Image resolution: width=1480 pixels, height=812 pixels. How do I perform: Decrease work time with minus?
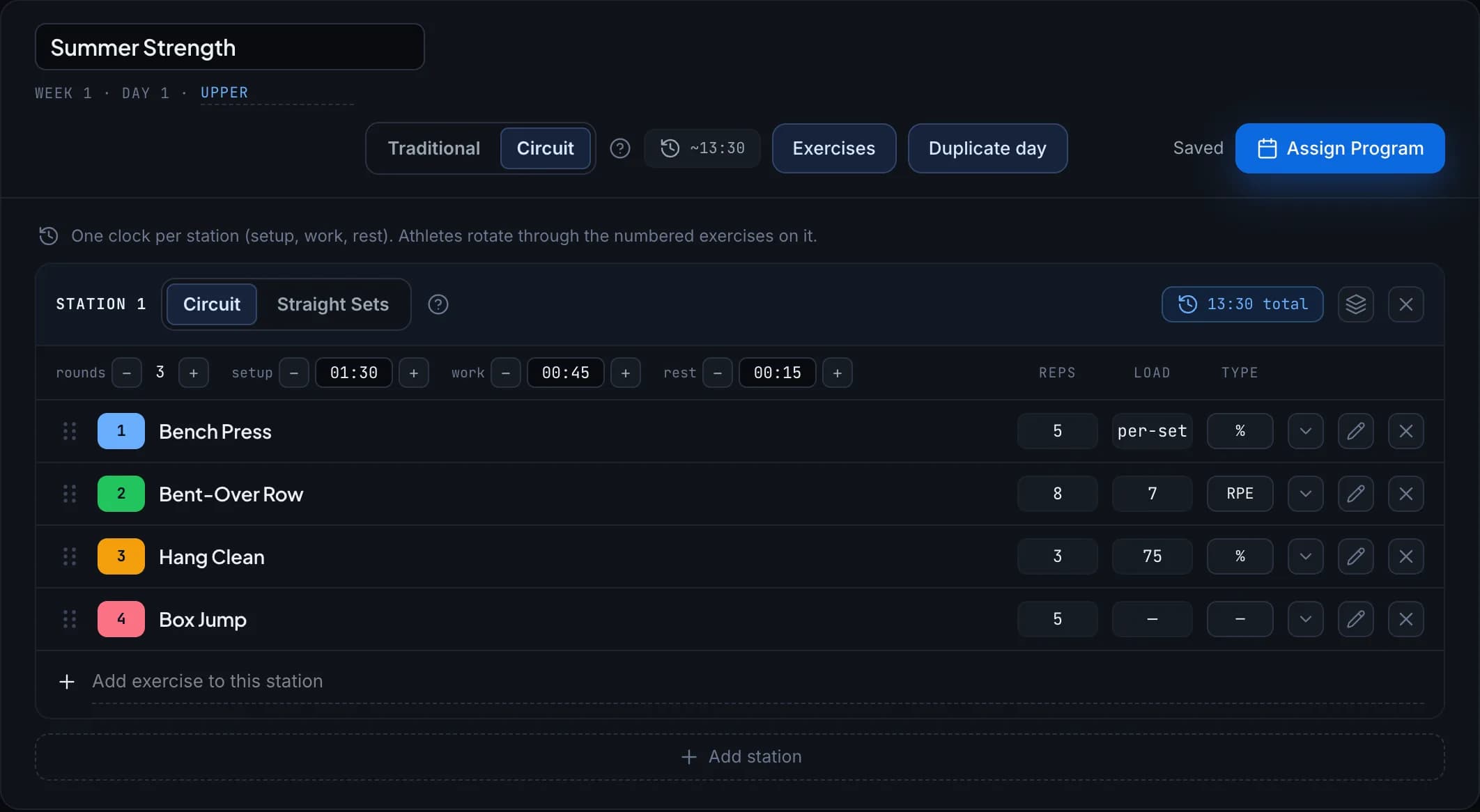pos(506,373)
